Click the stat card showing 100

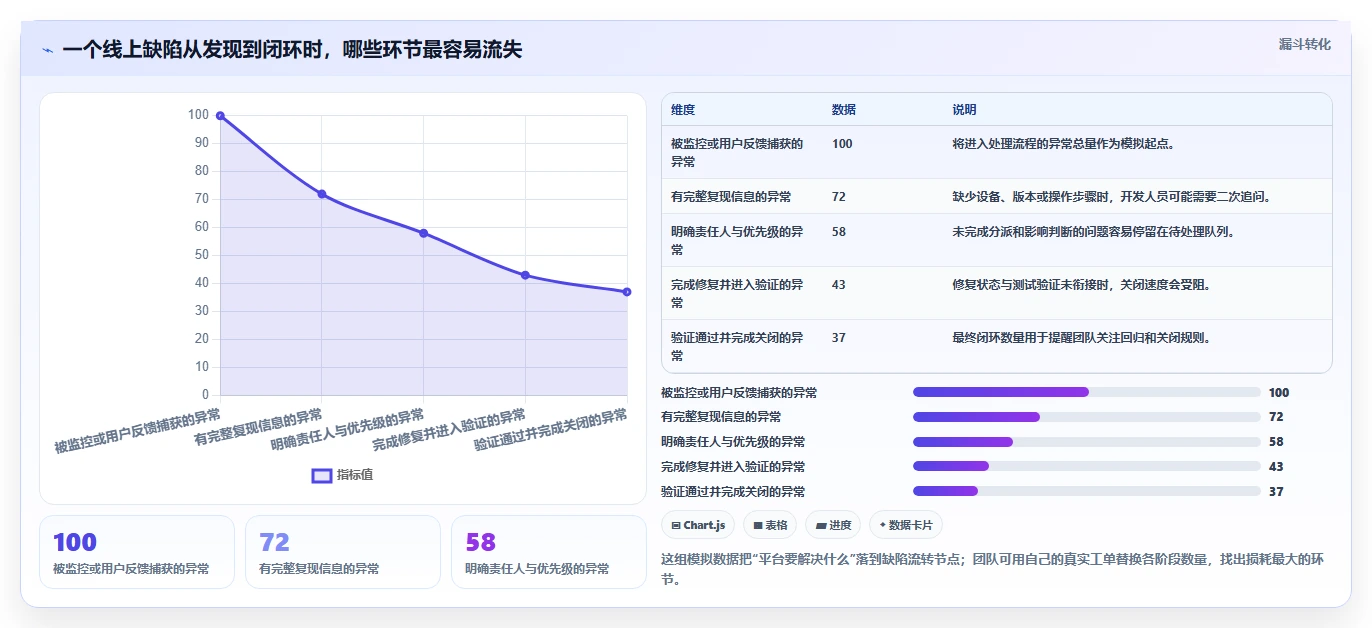click(x=137, y=552)
